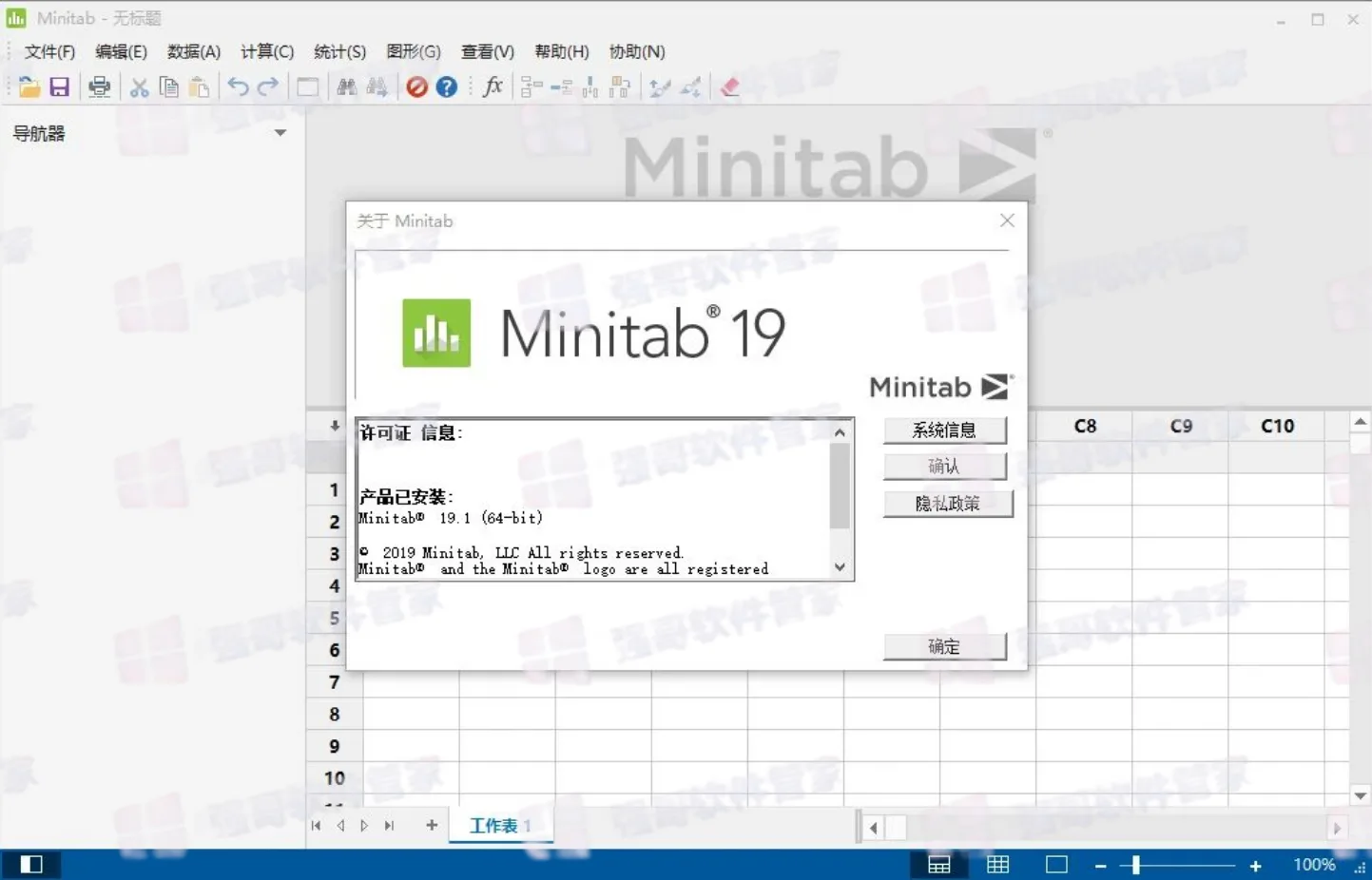The width and height of the screenshot is (1372, 880).
Task: Click the second icon right of fx
Action: click(x=561, y=87)
